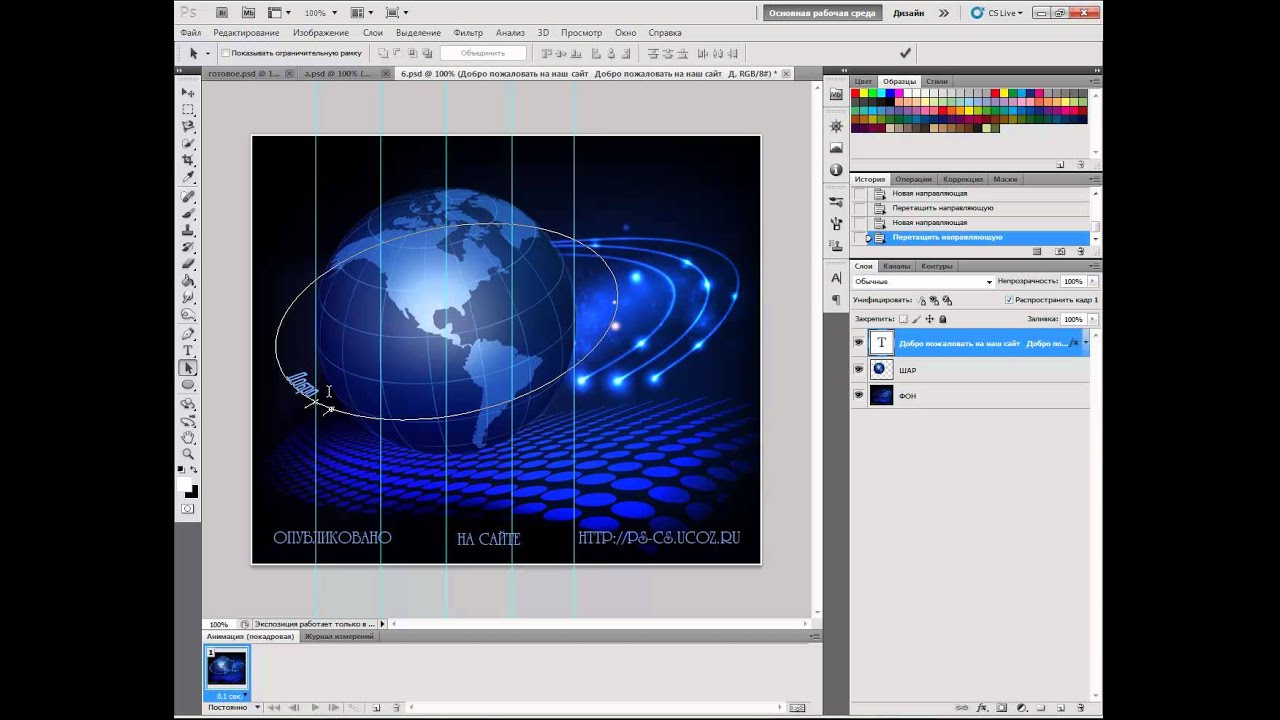This screenshot has width=1280, height=720.
Task: Play the animation
Action: click(315, 707)
